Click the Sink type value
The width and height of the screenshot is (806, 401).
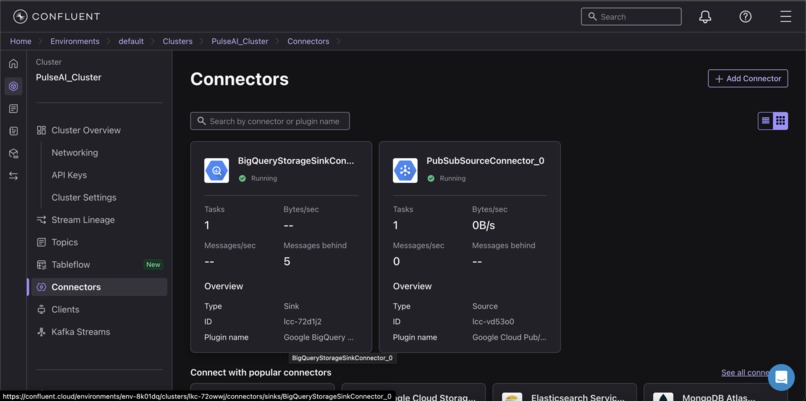pos(291,306)
